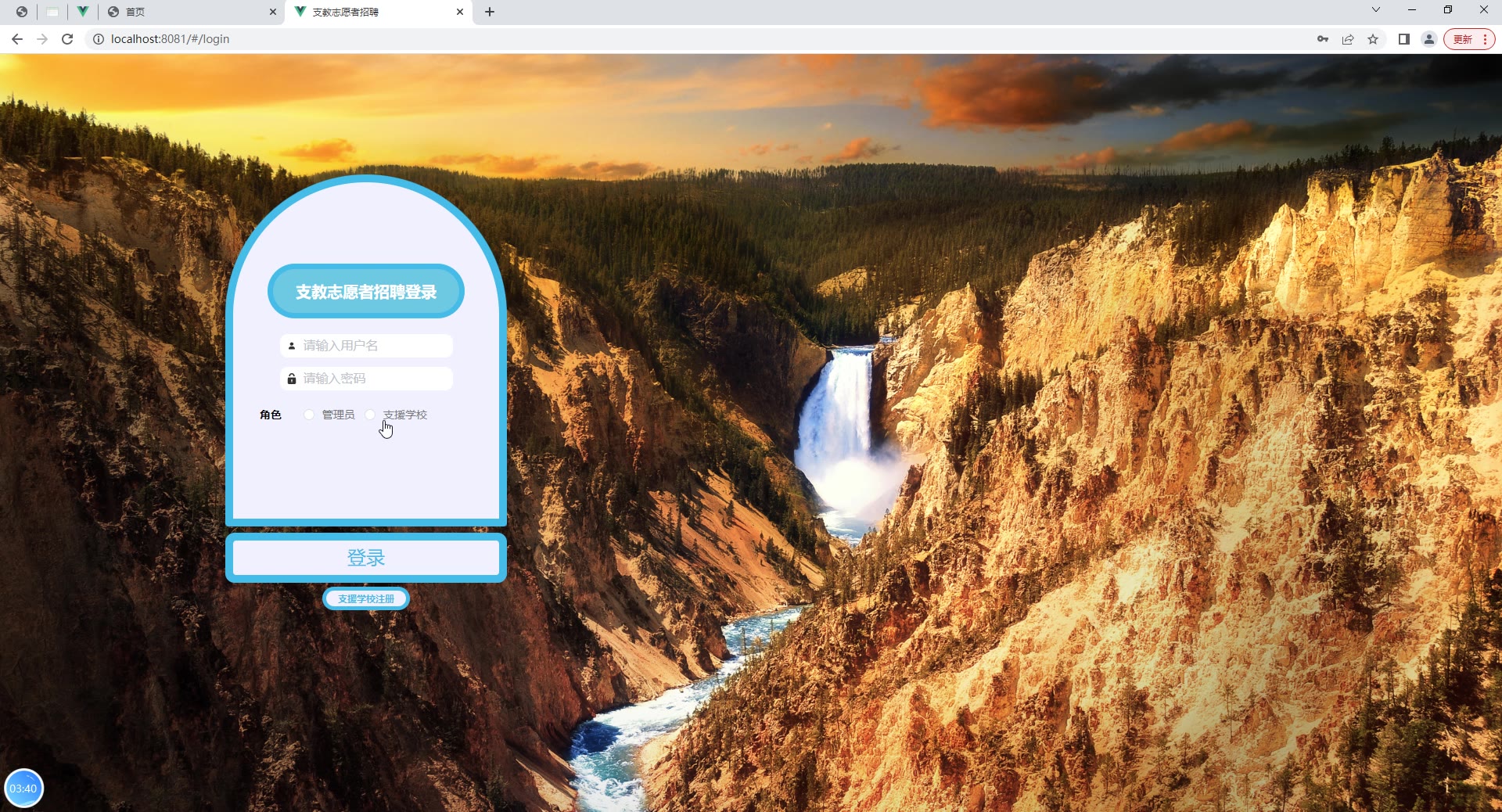Image resolution: width=1502 pixels, height=812 pixels.
Task: Switch to the 首页 tab
Action: click(192, 12)
